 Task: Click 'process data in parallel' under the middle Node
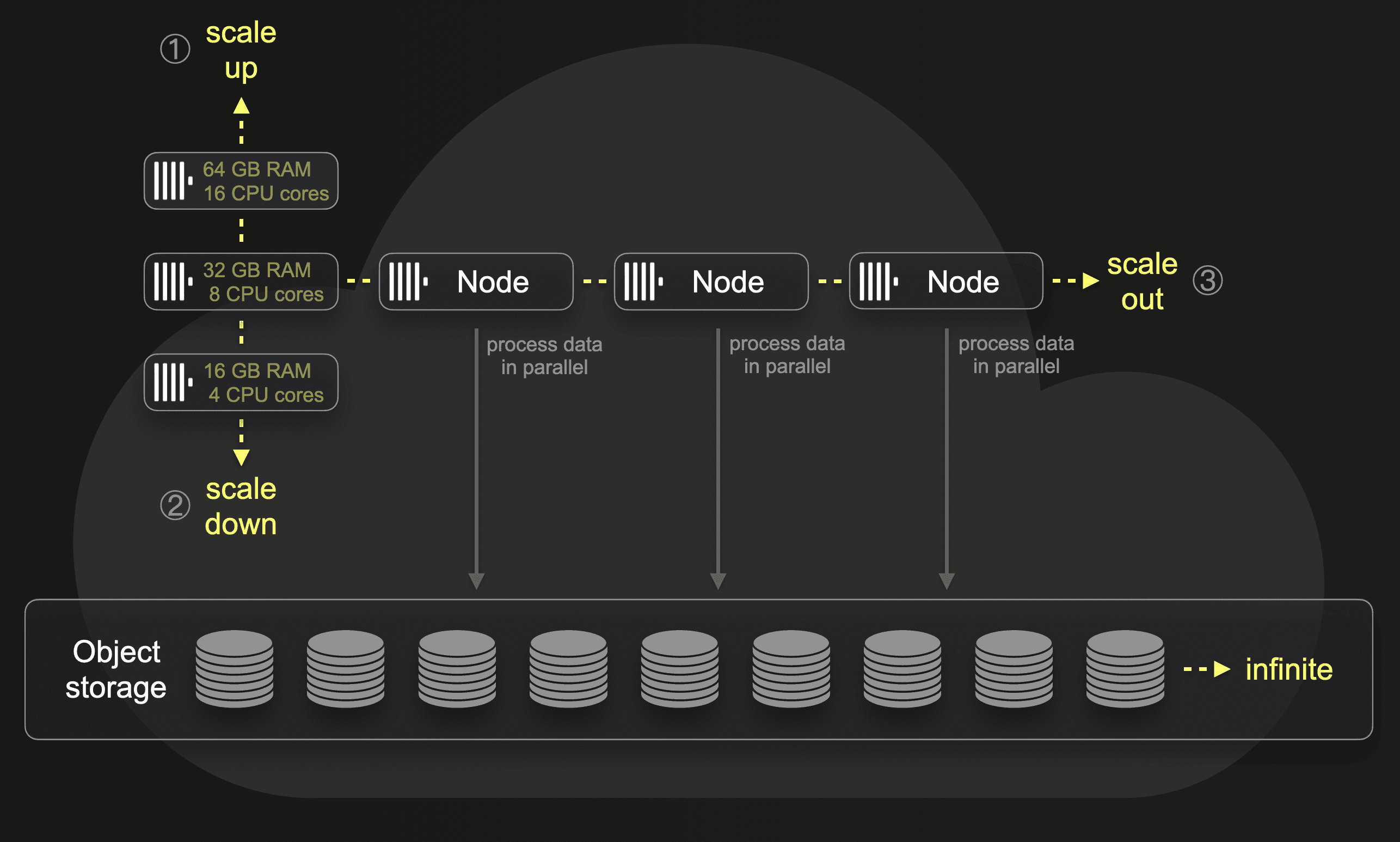[787, 355]
